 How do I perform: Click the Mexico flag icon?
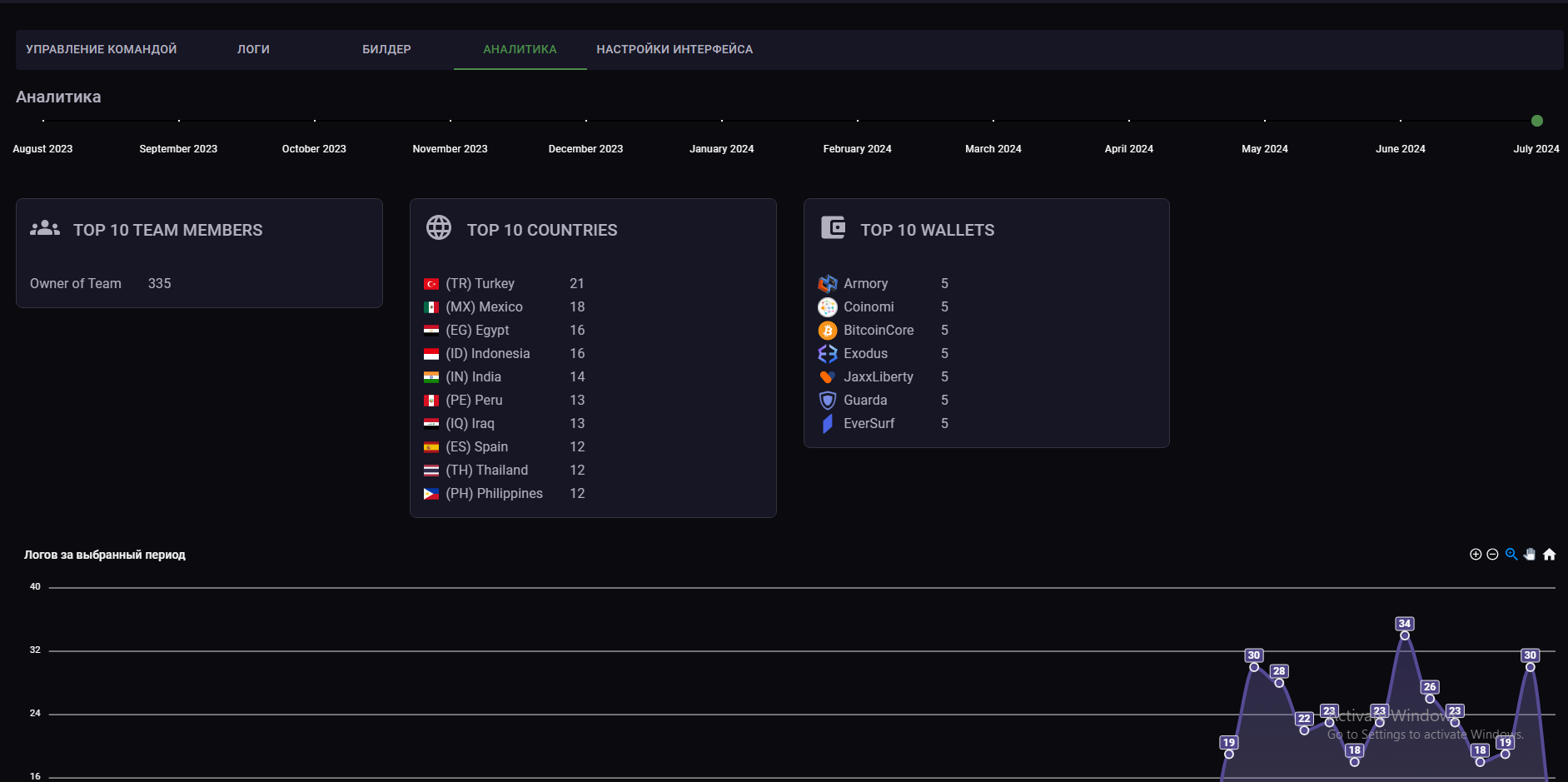(x=431, y=307)
